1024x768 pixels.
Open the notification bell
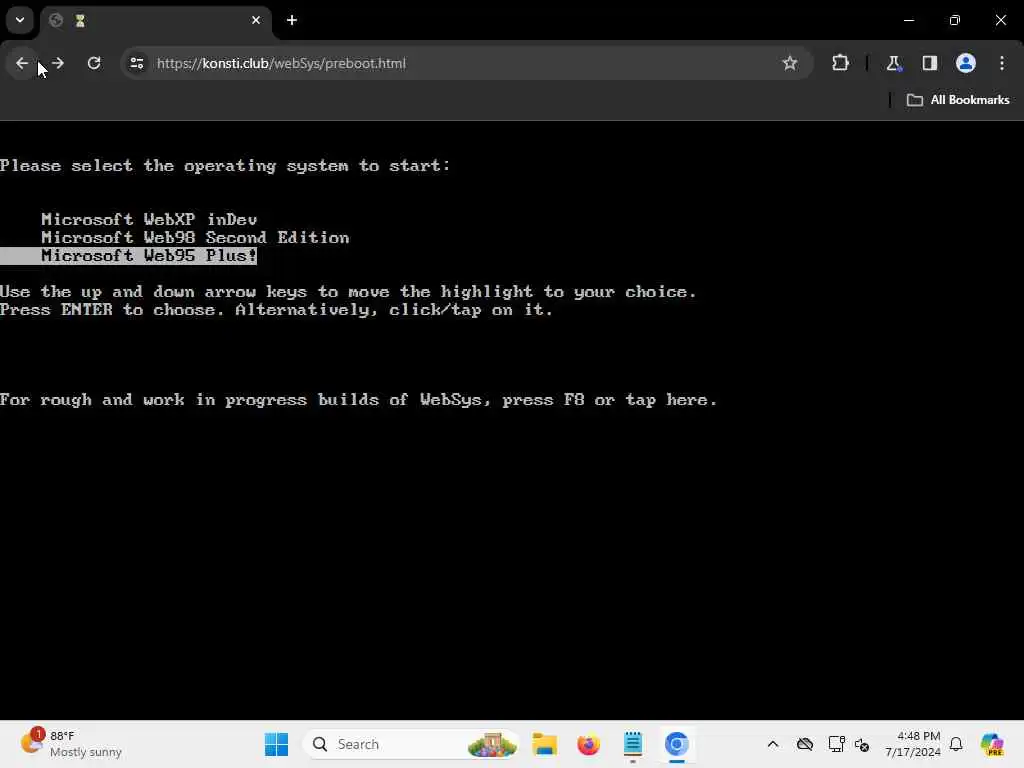pos(956,744)
